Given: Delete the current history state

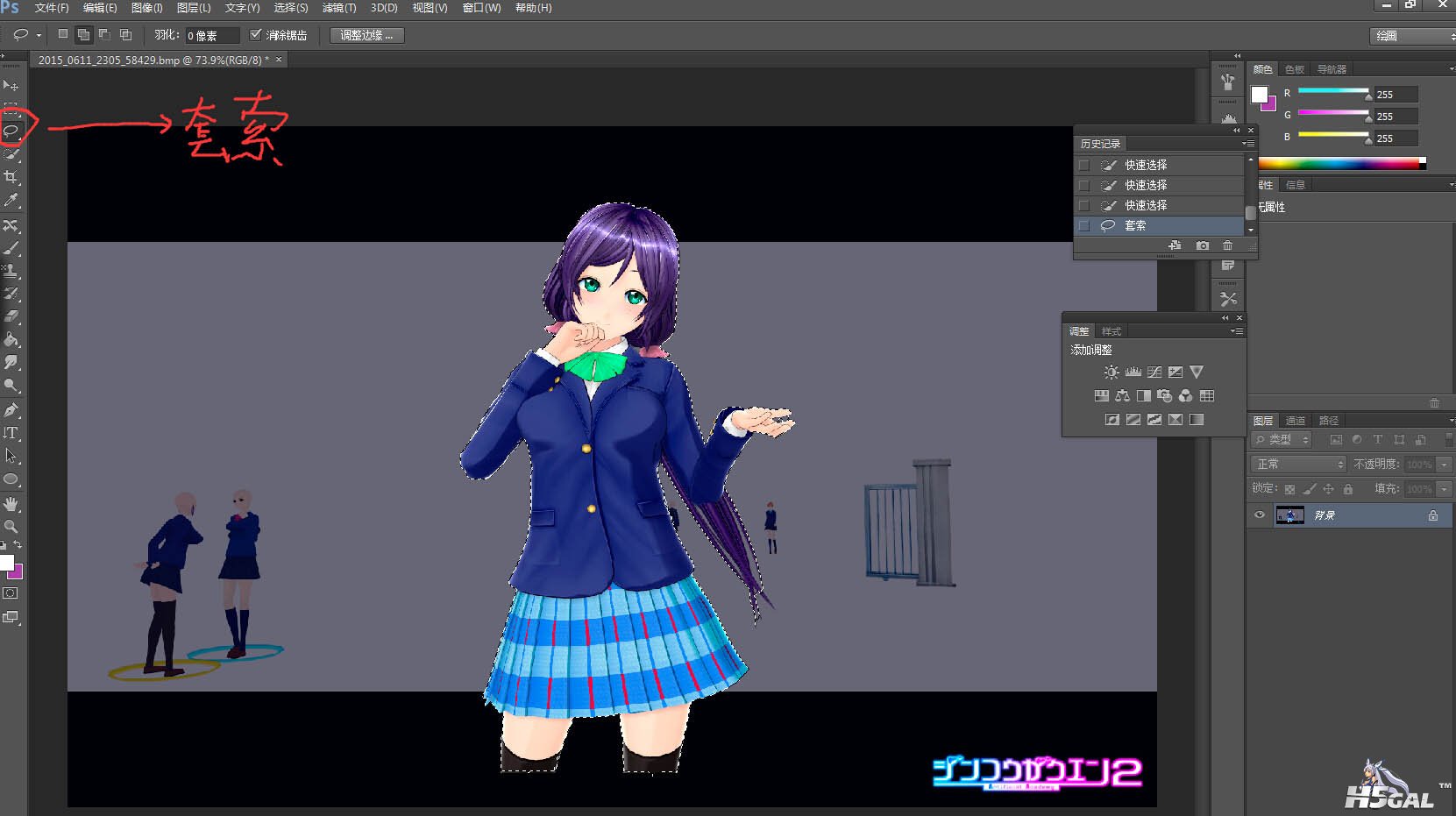Looking at the screenshot, I should [x=1227, y=246].
